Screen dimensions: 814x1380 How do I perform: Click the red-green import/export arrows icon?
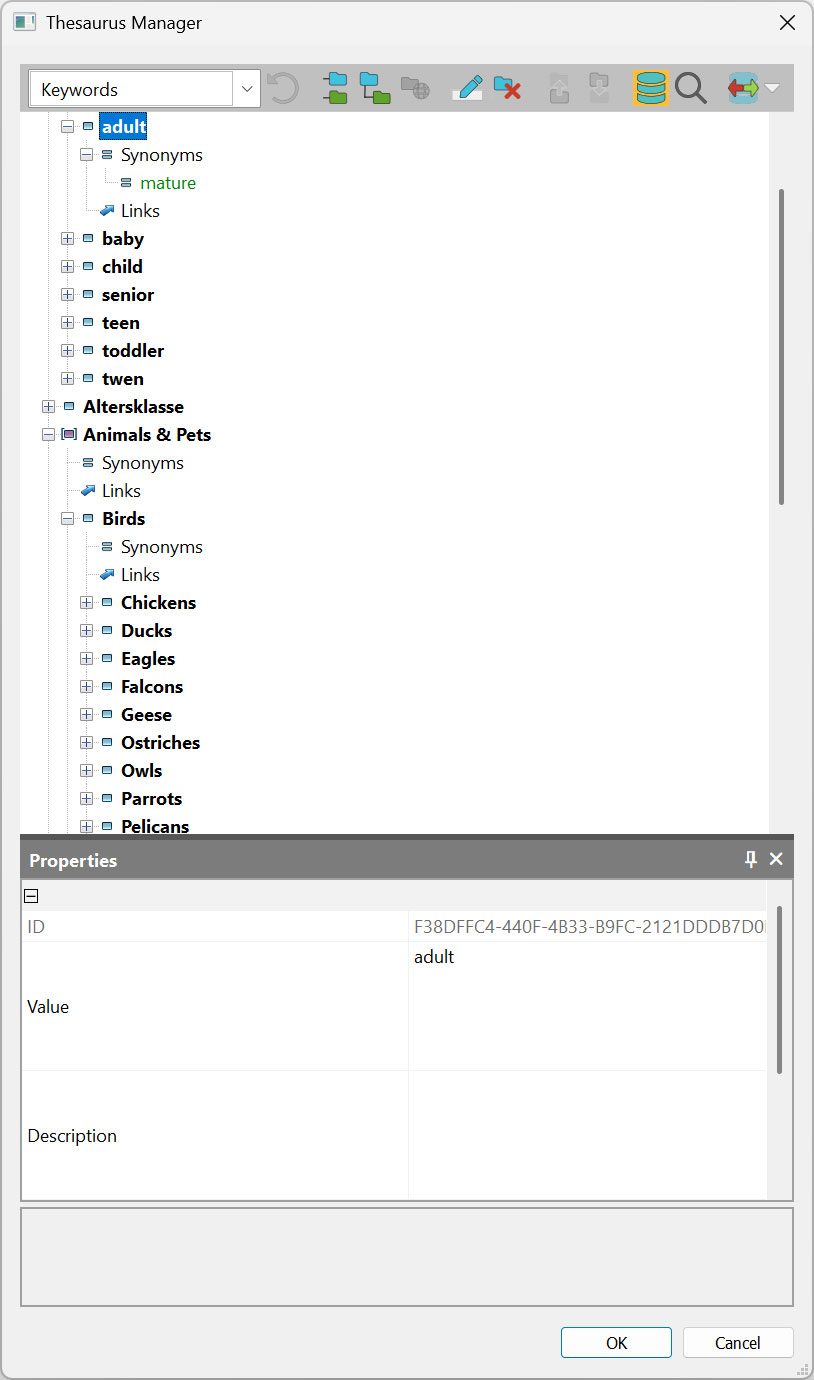[742, 88]
